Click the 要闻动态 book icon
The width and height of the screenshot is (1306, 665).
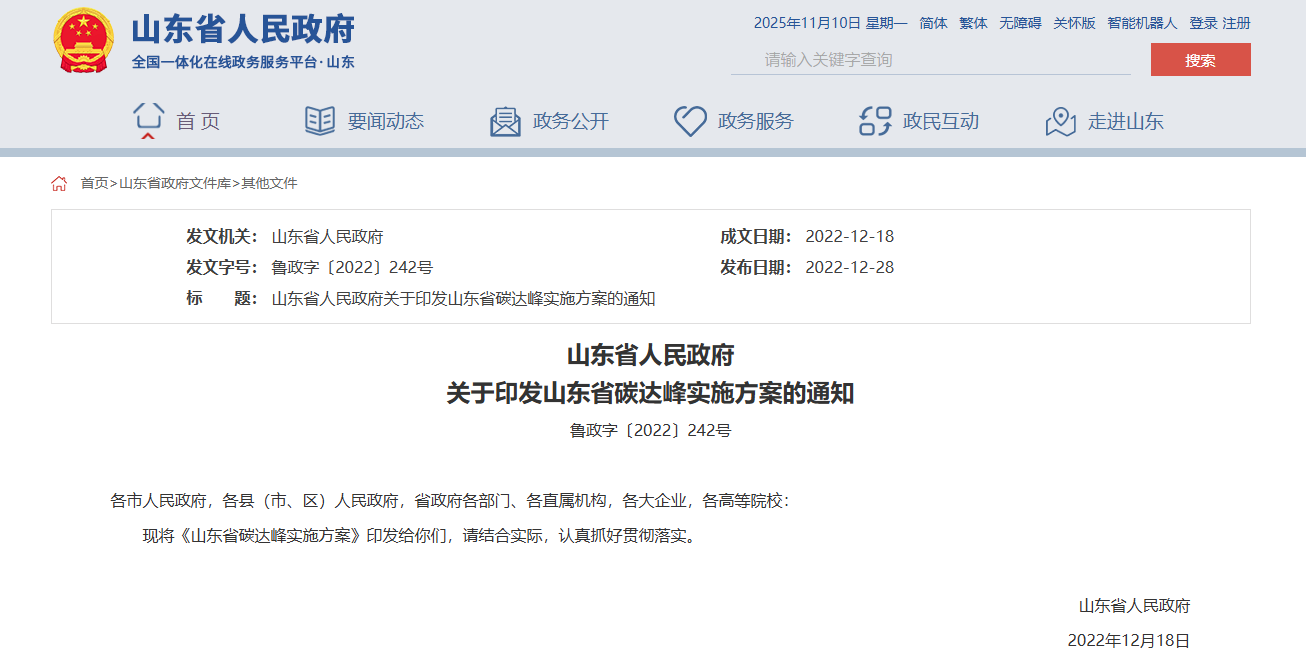coord(320,121)
